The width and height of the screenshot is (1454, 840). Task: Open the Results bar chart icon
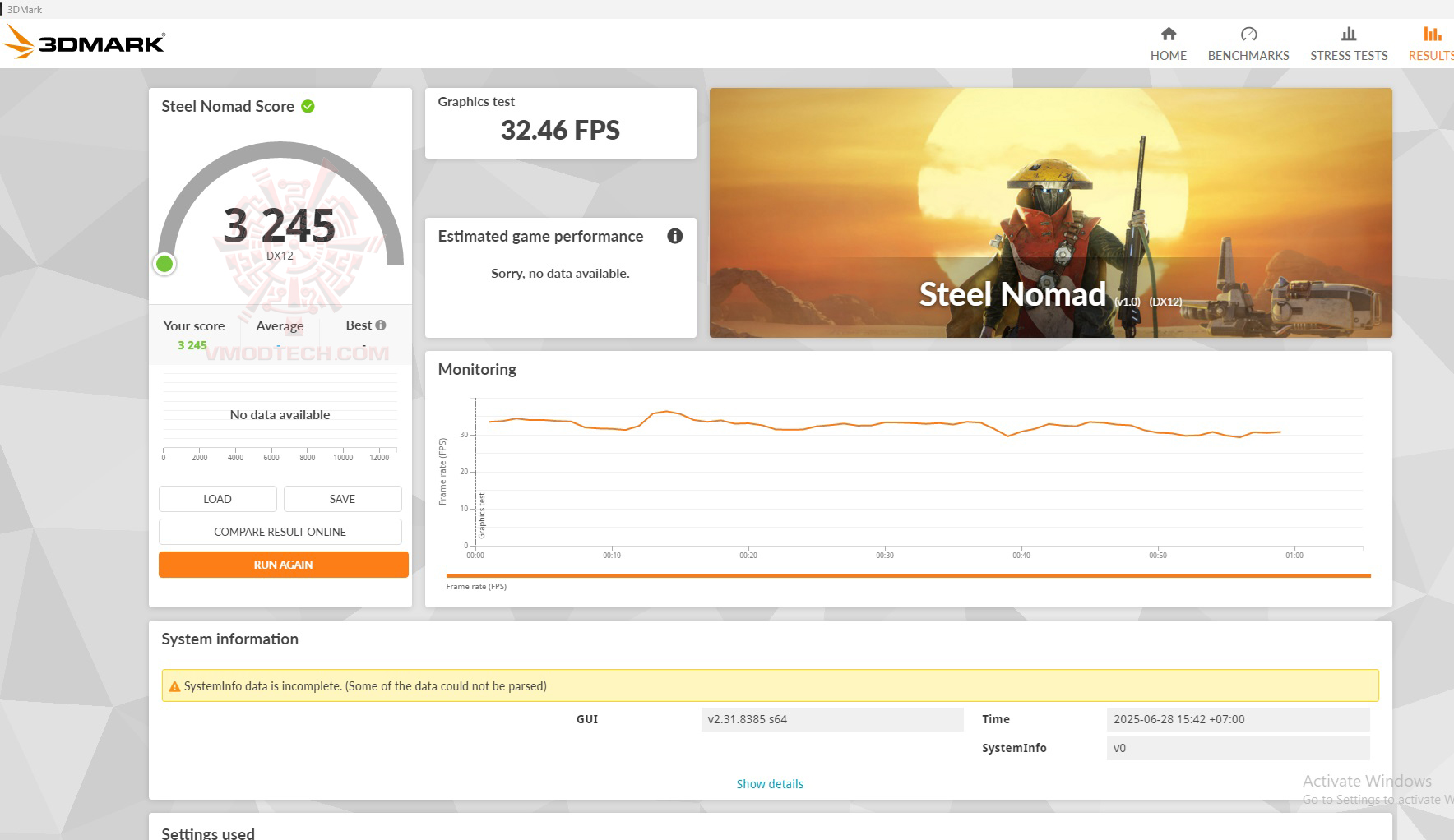tap(1433, 34)
